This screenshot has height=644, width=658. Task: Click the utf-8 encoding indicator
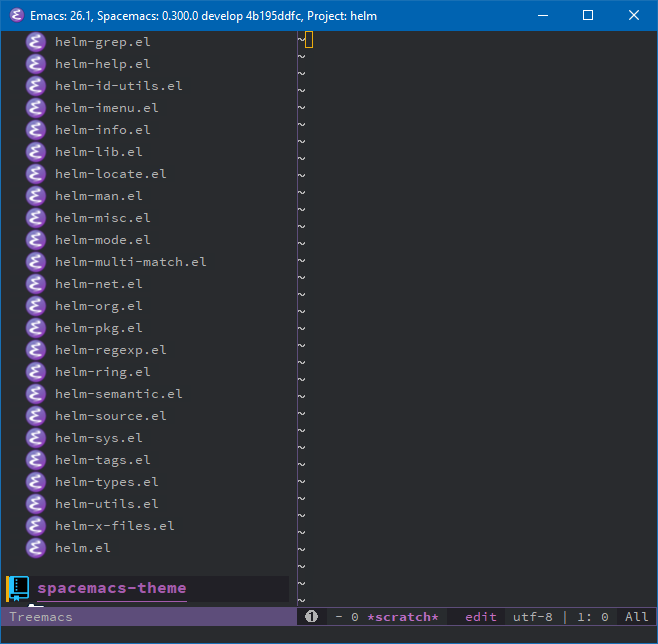click(x=533, y=617)
